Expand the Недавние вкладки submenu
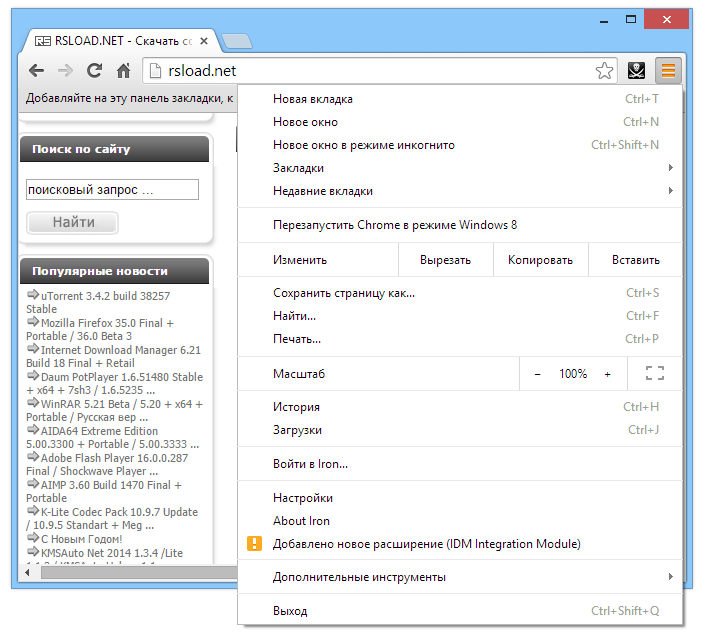This screenshot has width=707, height=643. [x=460, y=191]
